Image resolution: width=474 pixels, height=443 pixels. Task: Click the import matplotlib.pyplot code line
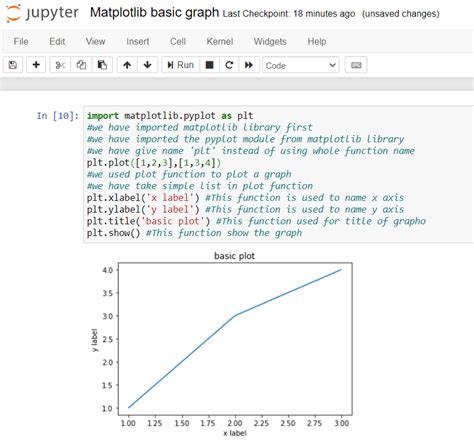[x=170, y=116]
